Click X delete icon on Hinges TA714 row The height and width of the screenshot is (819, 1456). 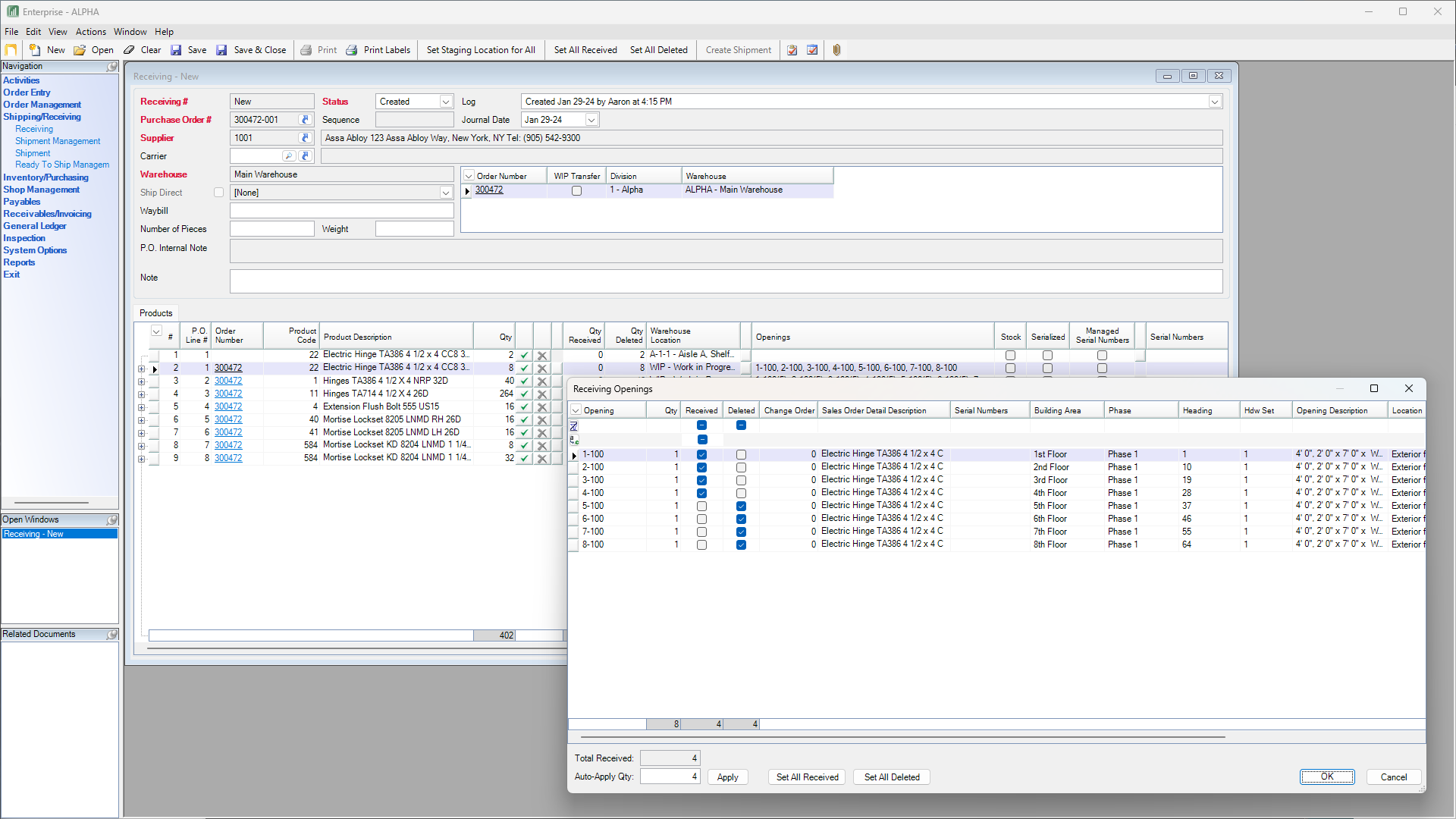point(542,394)
